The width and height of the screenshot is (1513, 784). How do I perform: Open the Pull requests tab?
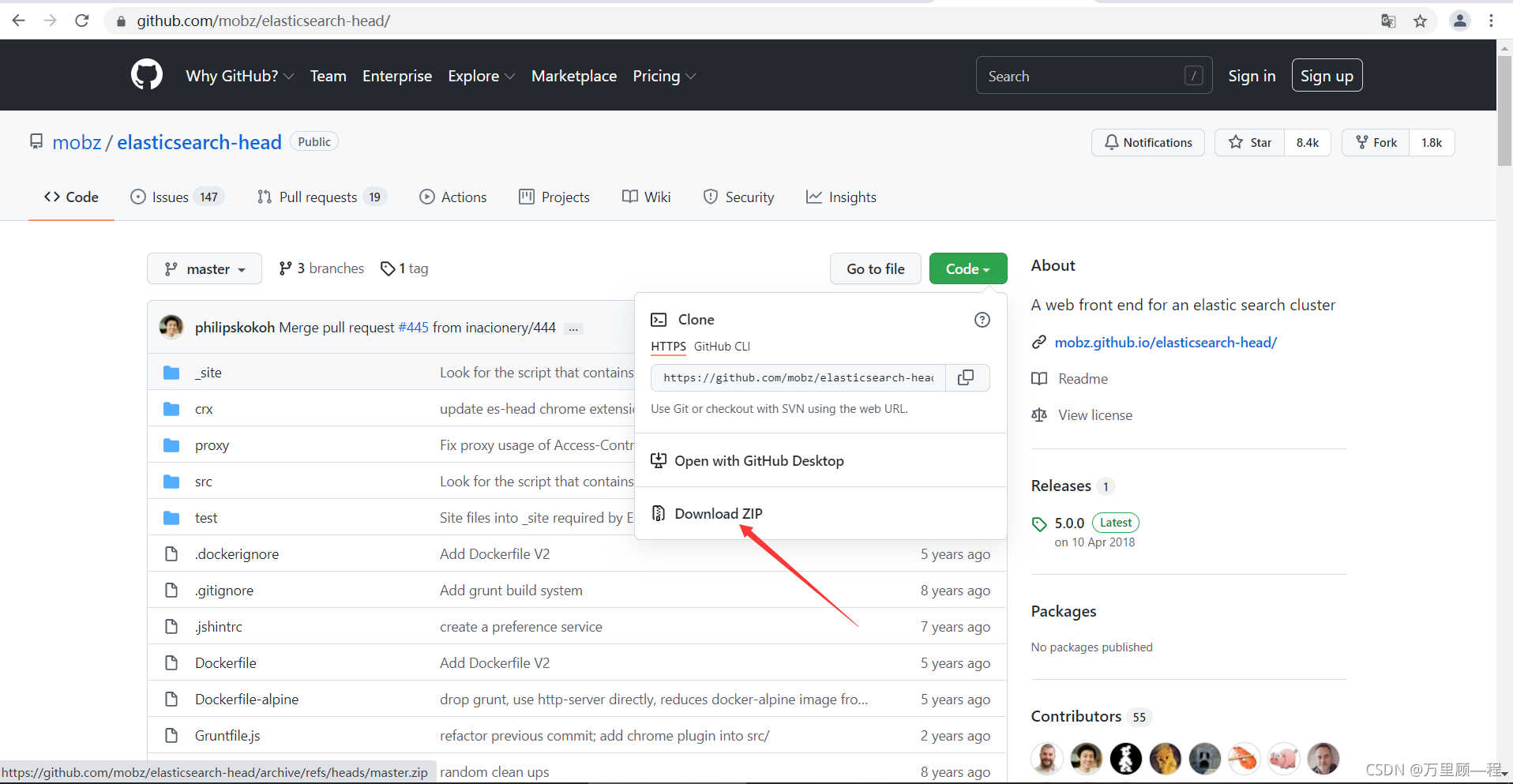click(x=321, y=197)
